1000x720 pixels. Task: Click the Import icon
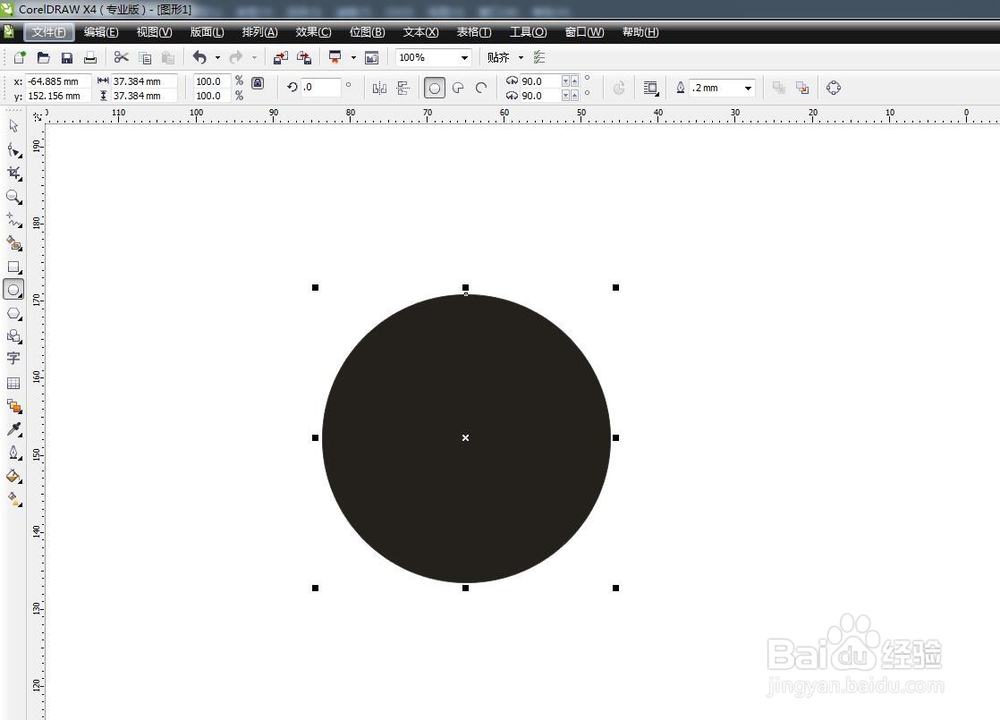point(281,57)
